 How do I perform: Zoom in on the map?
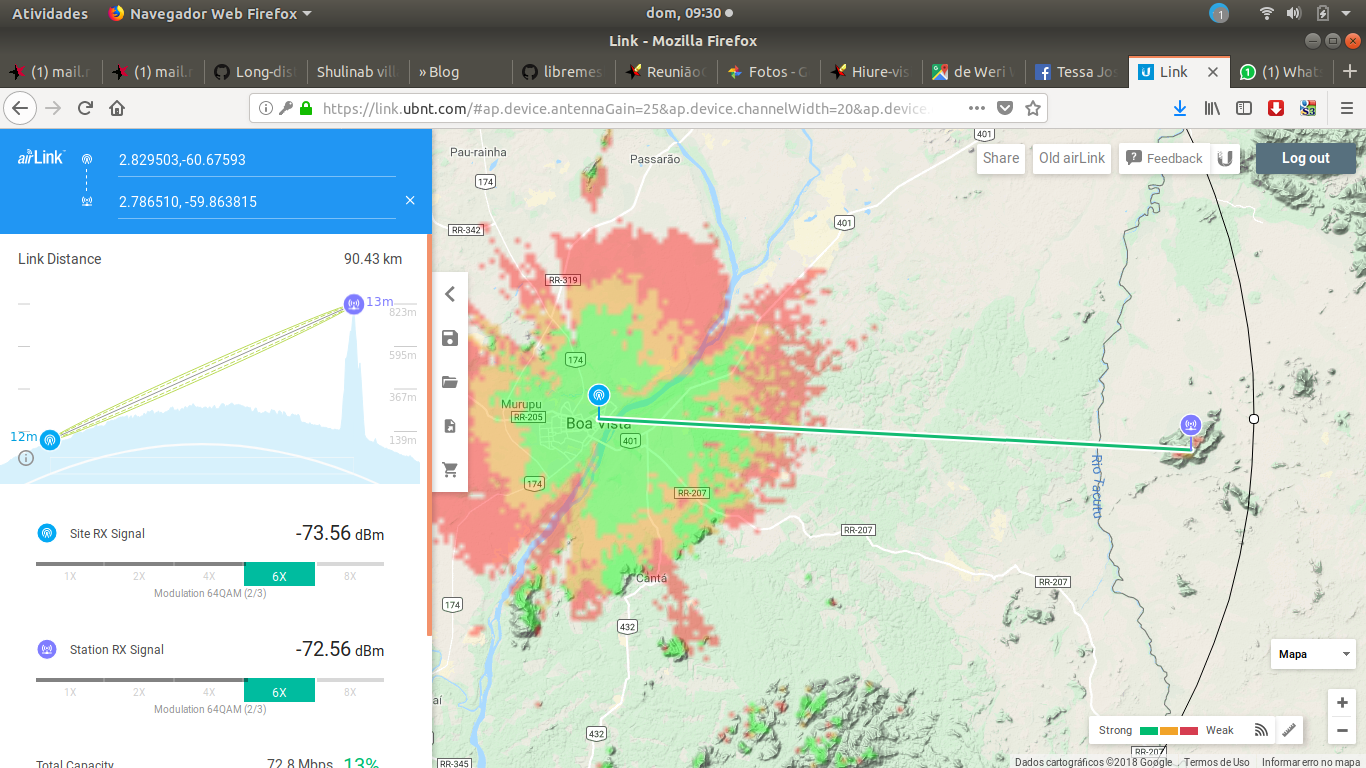coord(1342,703)
